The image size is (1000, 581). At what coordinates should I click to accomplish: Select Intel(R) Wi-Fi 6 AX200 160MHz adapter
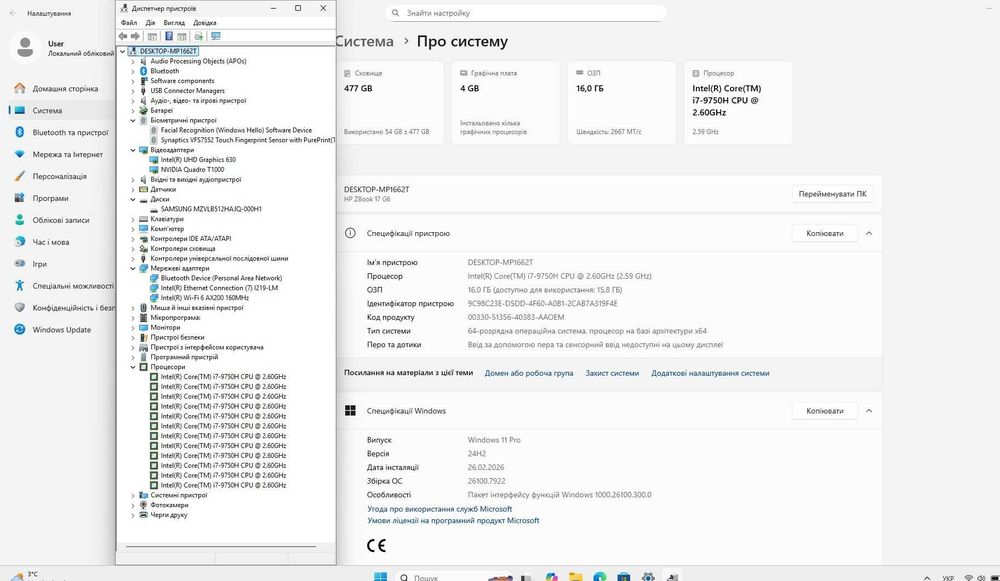(204, 298)
